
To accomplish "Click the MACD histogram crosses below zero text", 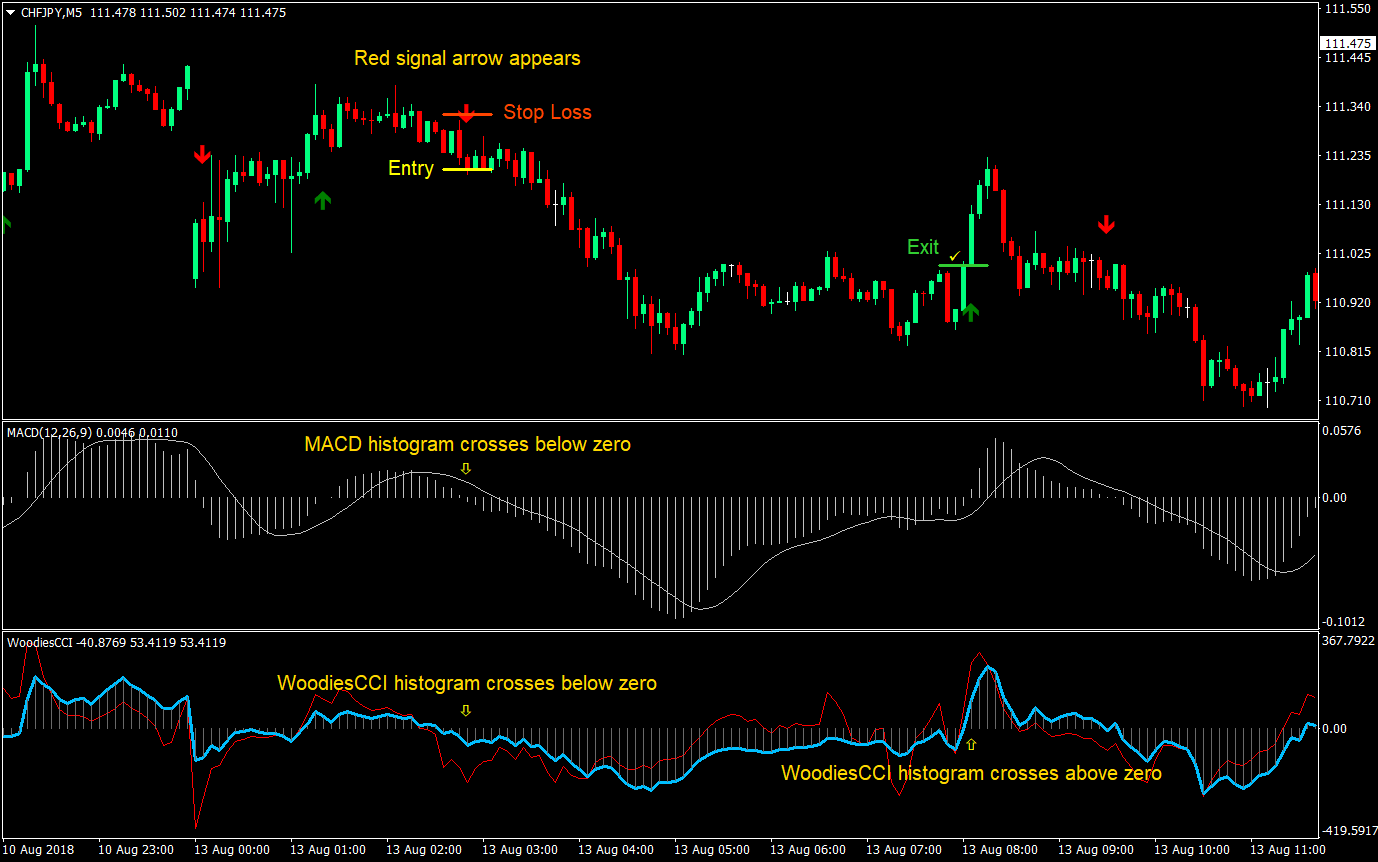I will coord(467,444).
